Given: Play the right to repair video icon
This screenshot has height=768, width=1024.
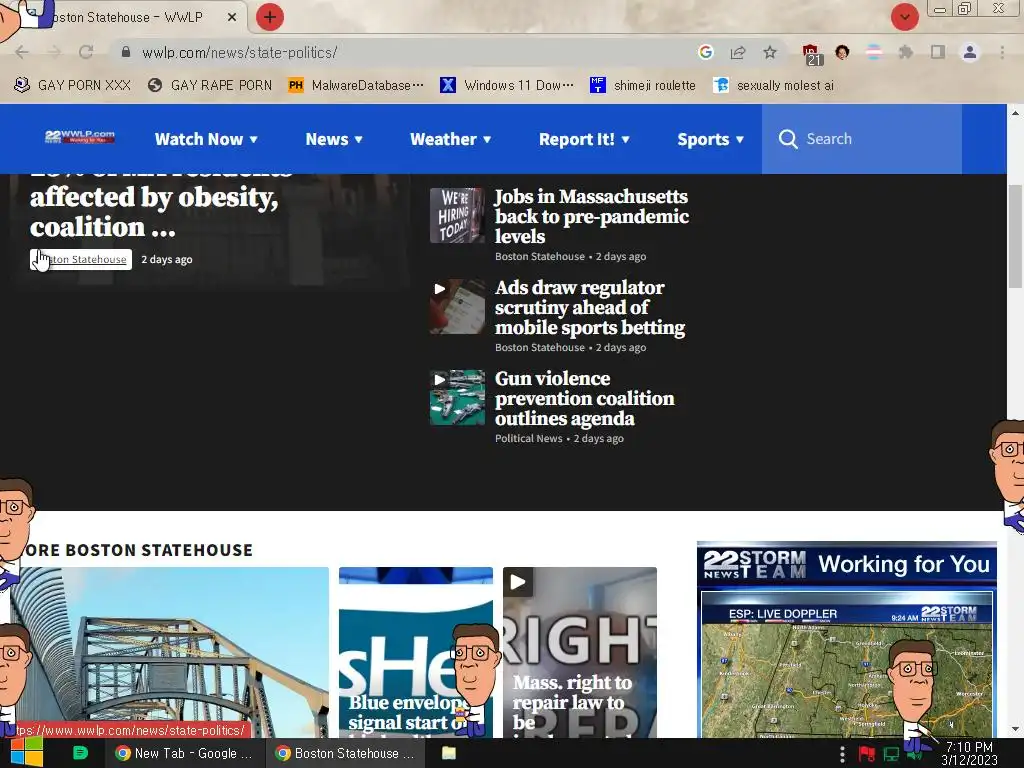Looking at the screenshot, I should 518,582.
